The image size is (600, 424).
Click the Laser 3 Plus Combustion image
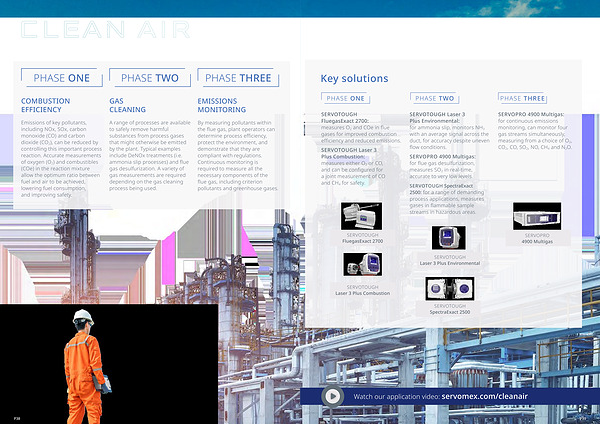click(x=362, y=264)
